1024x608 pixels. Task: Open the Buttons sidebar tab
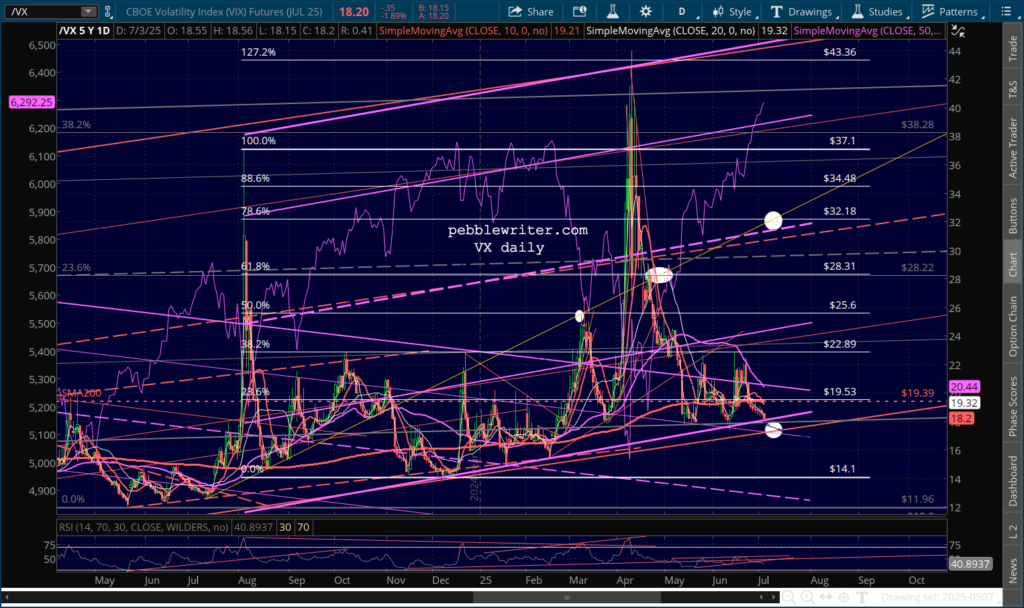click(x=1013, y=215)
